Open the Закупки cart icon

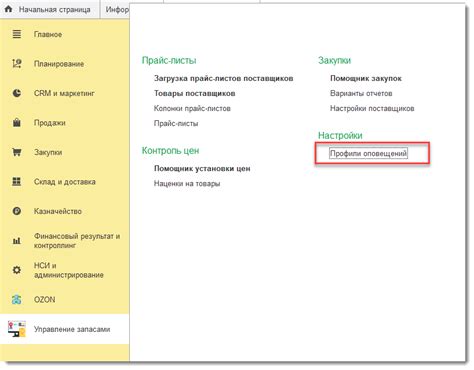point(17,152)
